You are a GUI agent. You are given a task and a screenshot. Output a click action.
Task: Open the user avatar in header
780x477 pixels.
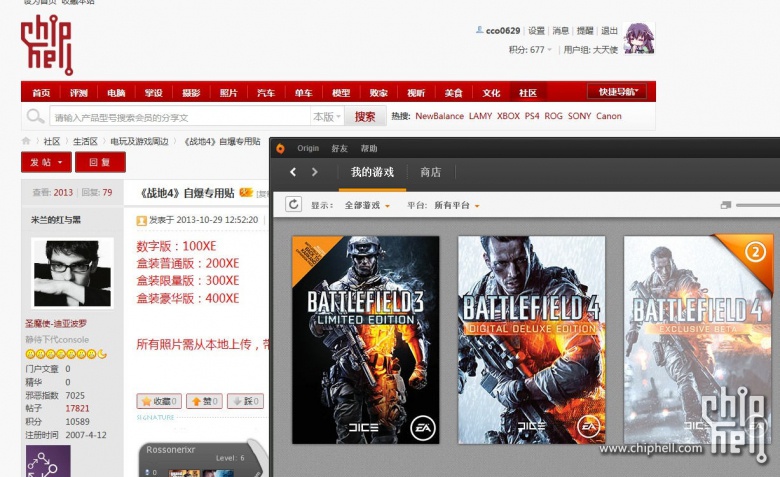639,38
